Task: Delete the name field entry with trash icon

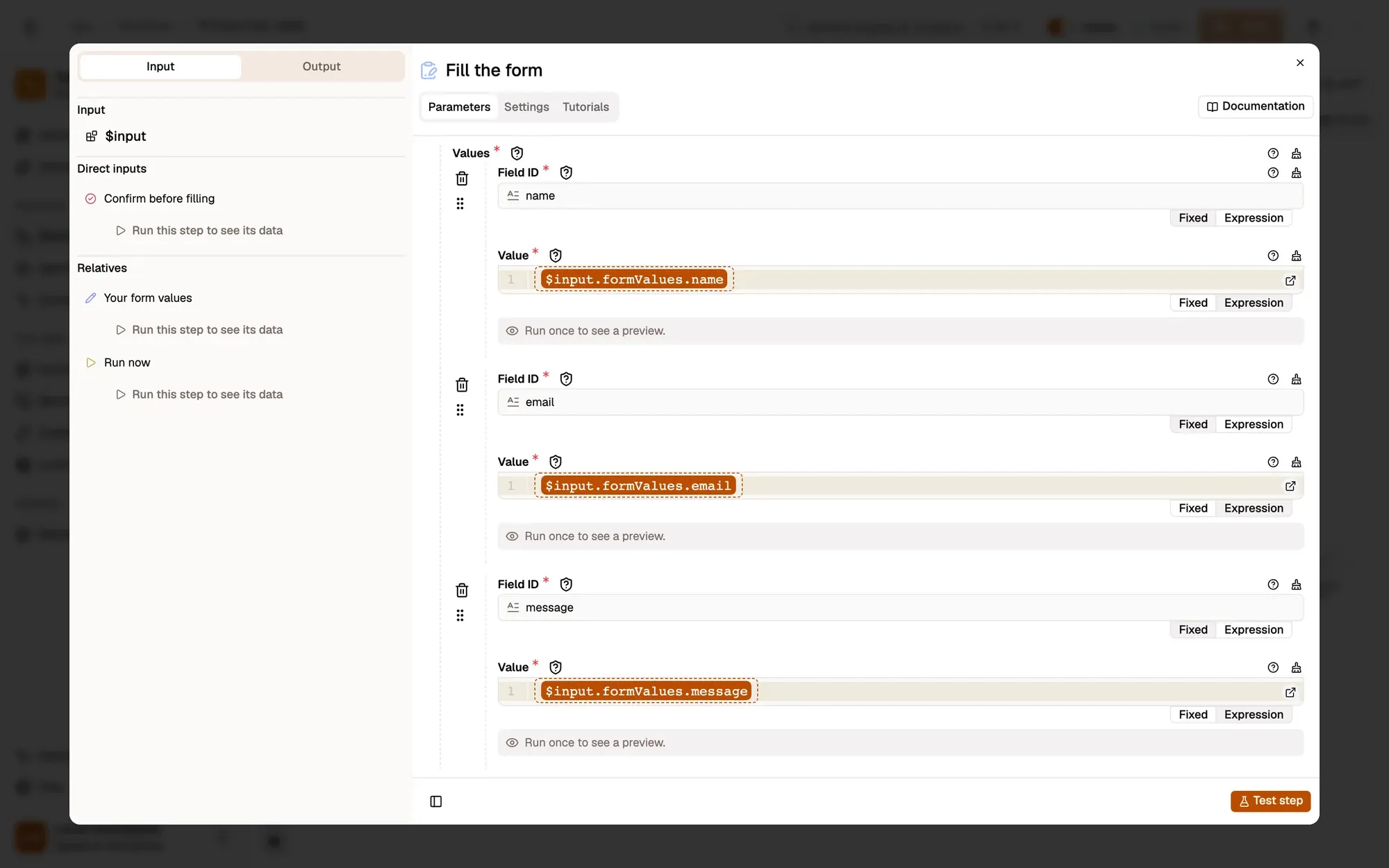Action: (462, 178)
